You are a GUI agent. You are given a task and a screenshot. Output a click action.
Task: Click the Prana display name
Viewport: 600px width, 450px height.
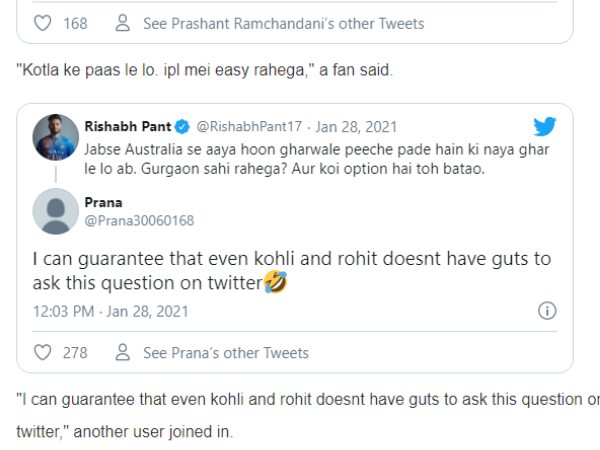point(103,200)
